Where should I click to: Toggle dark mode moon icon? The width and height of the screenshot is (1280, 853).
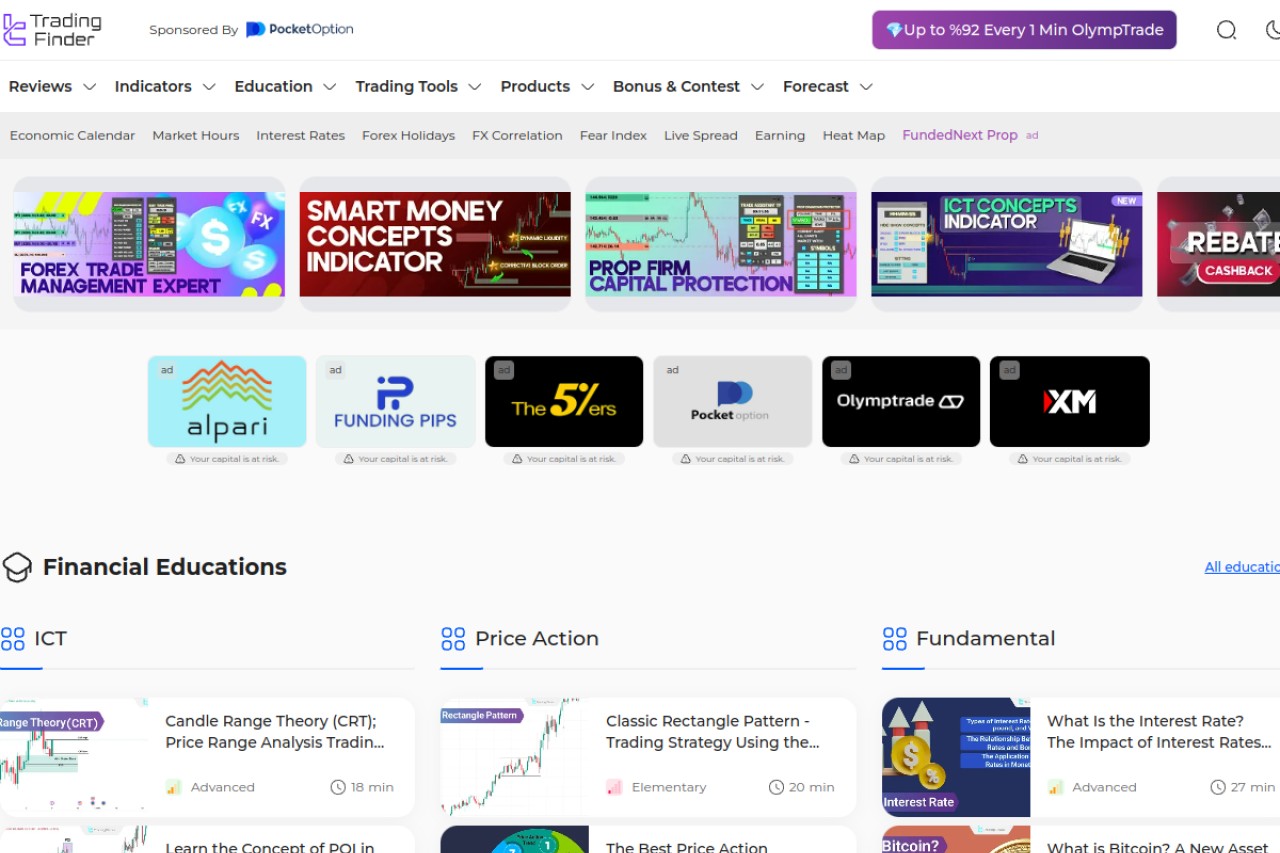1272,30
